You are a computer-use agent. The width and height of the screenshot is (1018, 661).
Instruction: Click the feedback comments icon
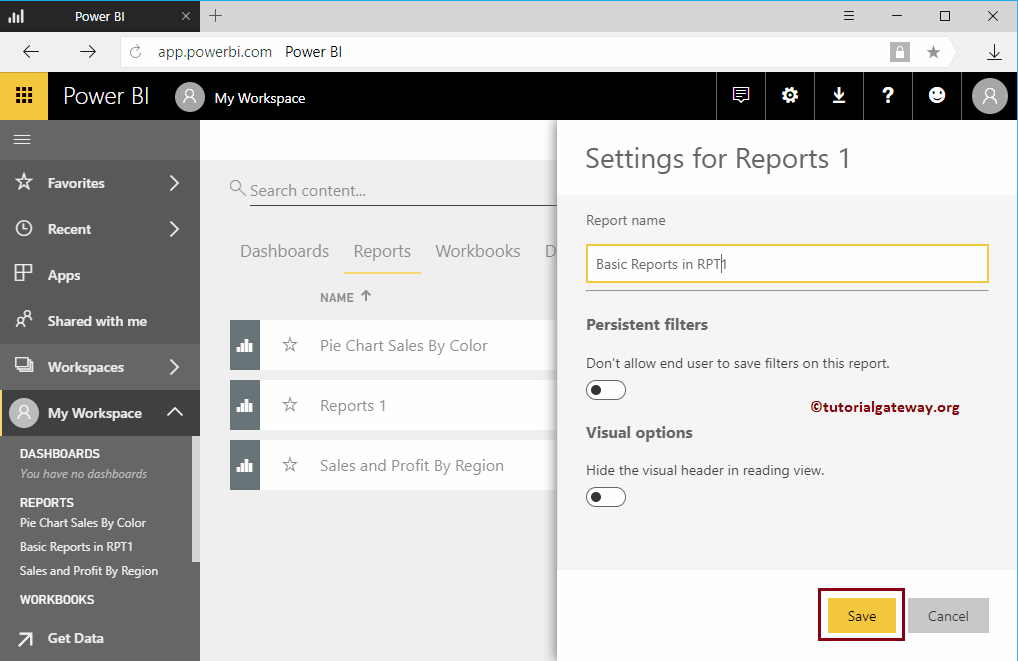pos(740,95)
